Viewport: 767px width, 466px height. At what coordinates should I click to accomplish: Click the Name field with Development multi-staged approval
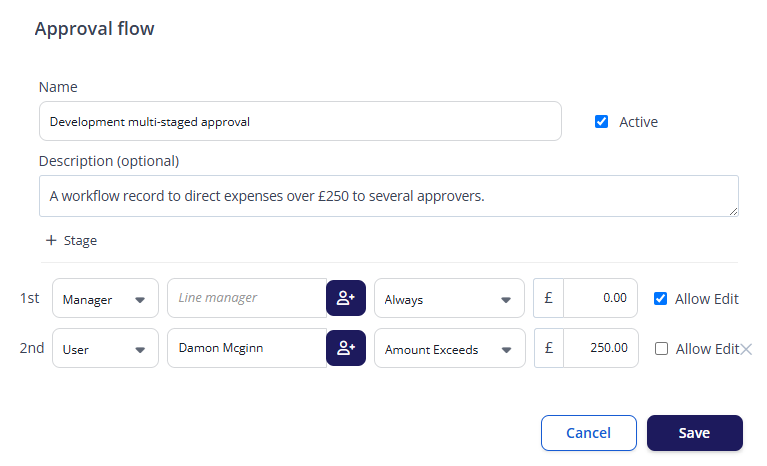pyautogui.click(x=300, y=121)
